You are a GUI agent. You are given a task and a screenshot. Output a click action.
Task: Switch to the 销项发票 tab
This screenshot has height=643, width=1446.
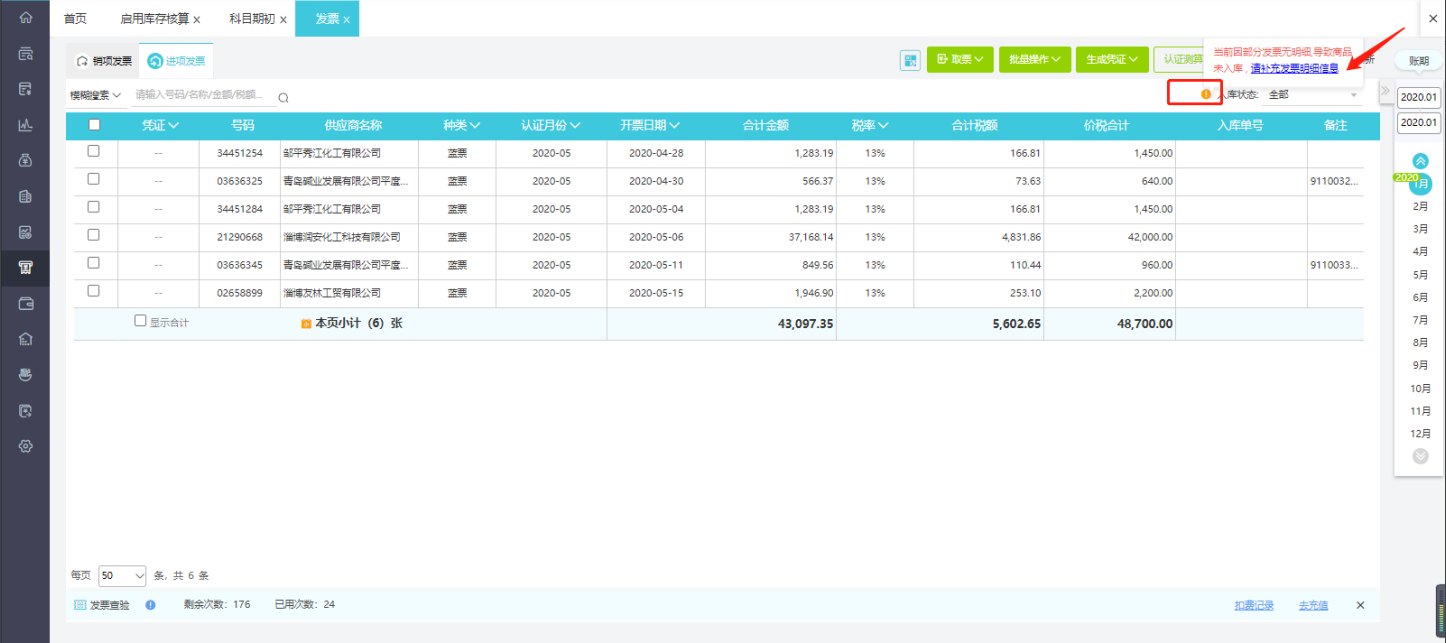point(104,61)
